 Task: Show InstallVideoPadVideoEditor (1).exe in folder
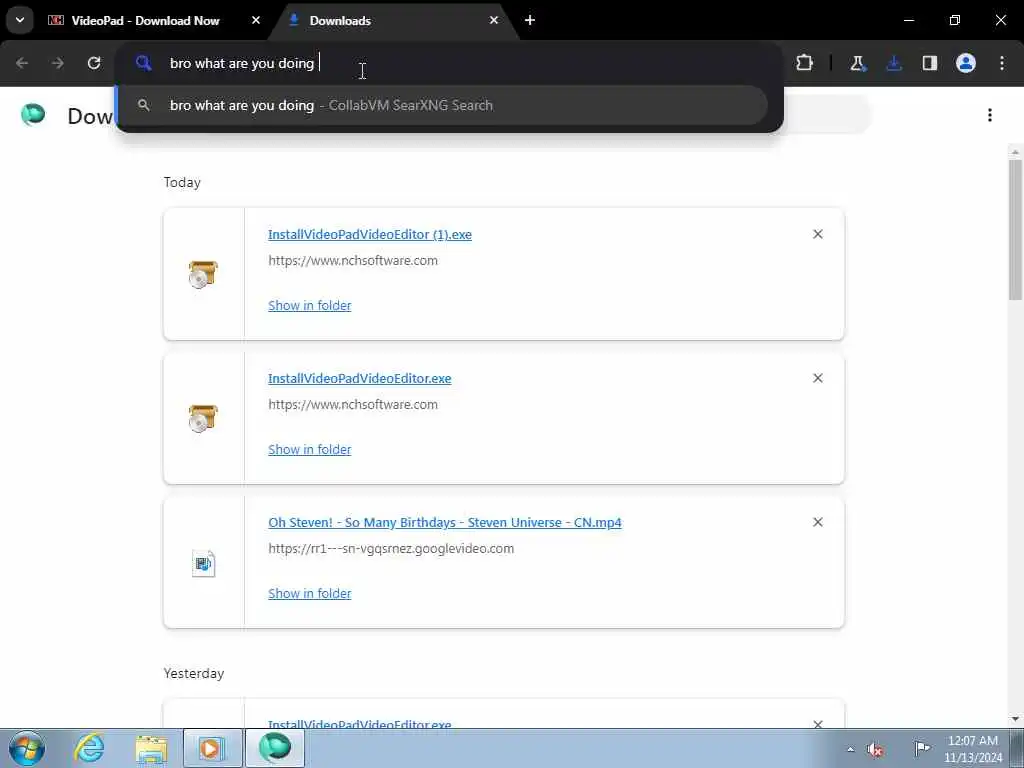click(310, 306)
